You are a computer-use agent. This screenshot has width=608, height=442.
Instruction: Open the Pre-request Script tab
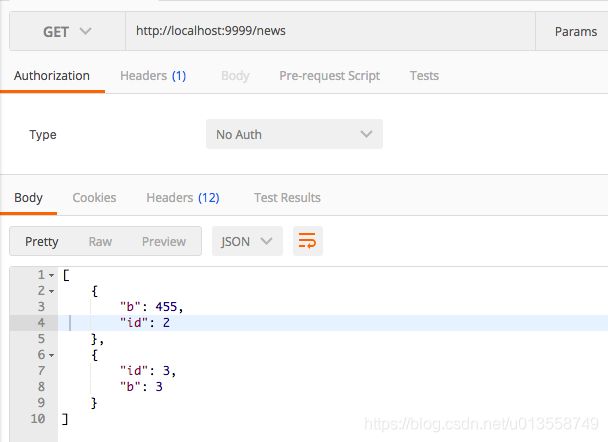329,76
